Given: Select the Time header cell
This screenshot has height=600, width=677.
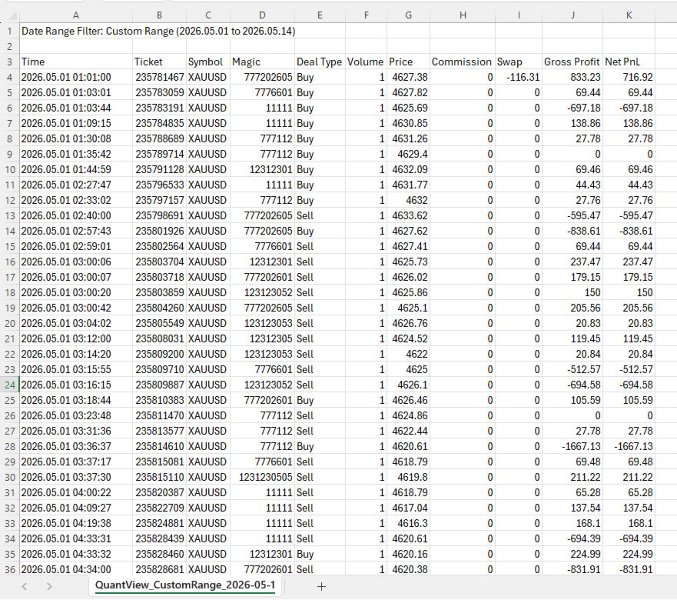Looking at the screenshot, I should click(x=76, y=62).
